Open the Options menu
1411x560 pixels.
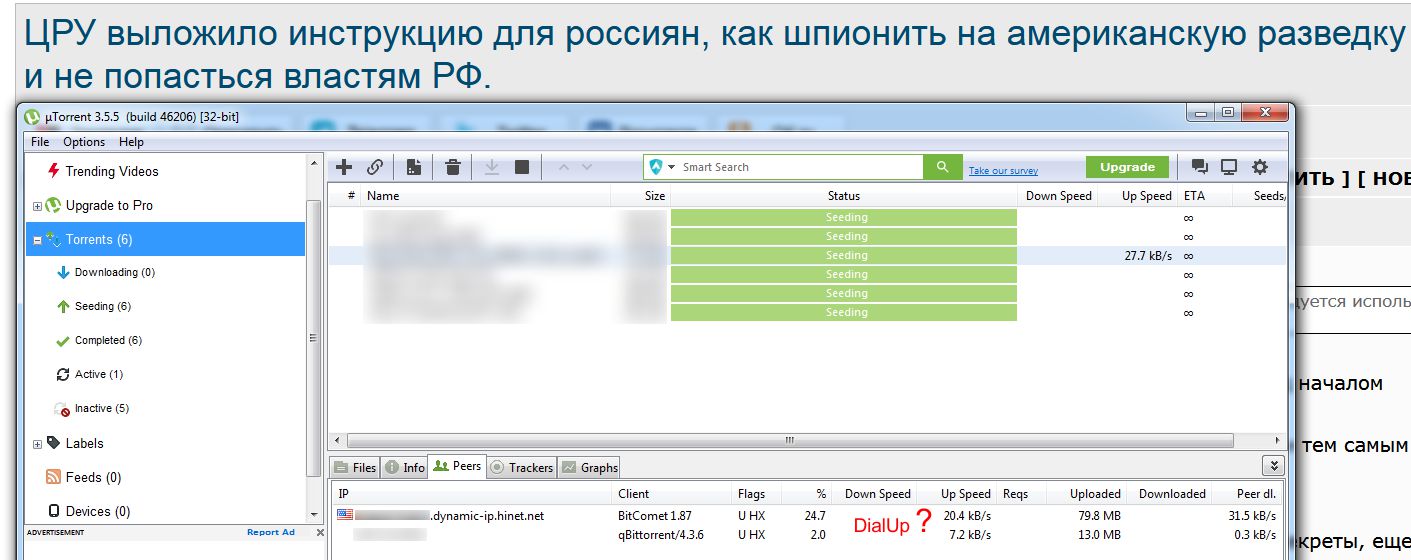point(84,142)
